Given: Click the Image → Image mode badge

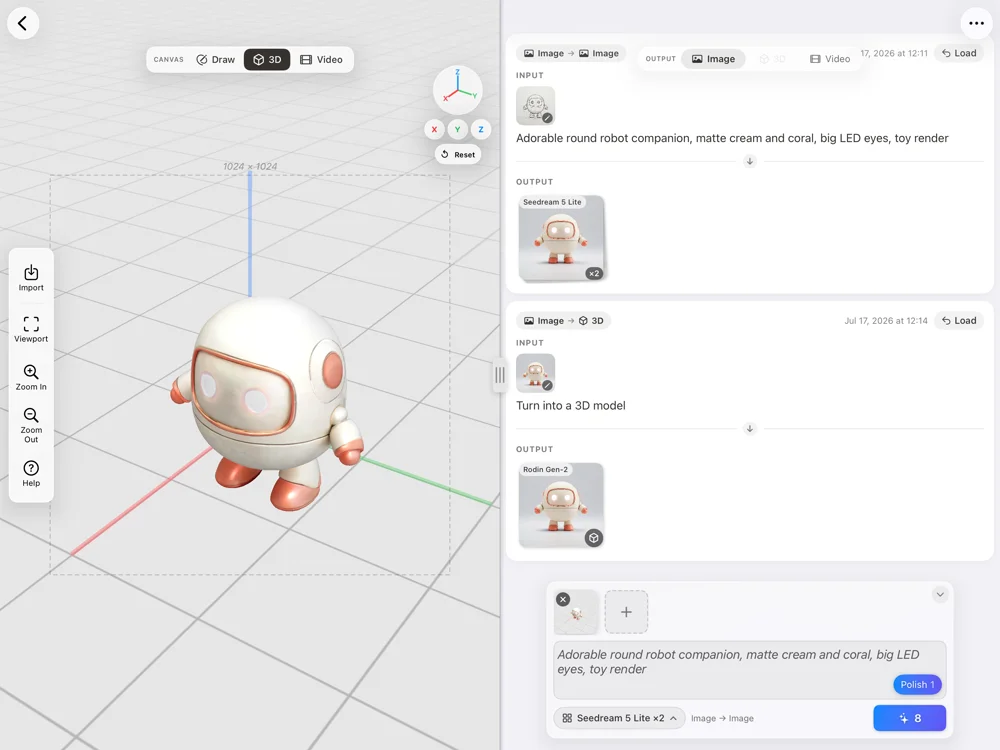Looking at the screenshot, I should pos(571,53).
